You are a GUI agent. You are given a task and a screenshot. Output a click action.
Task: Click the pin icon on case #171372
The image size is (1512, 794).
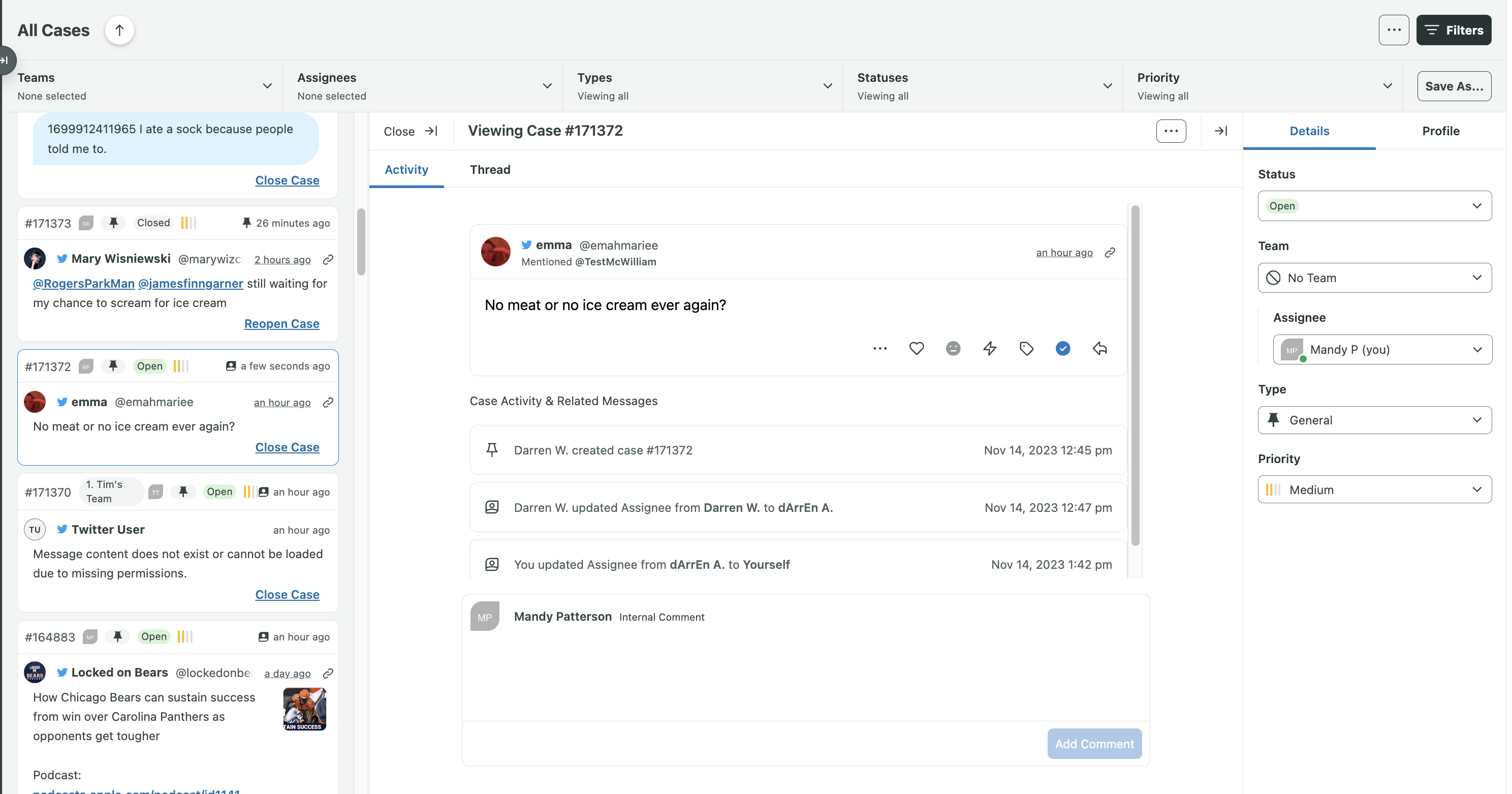coord(113,366)
